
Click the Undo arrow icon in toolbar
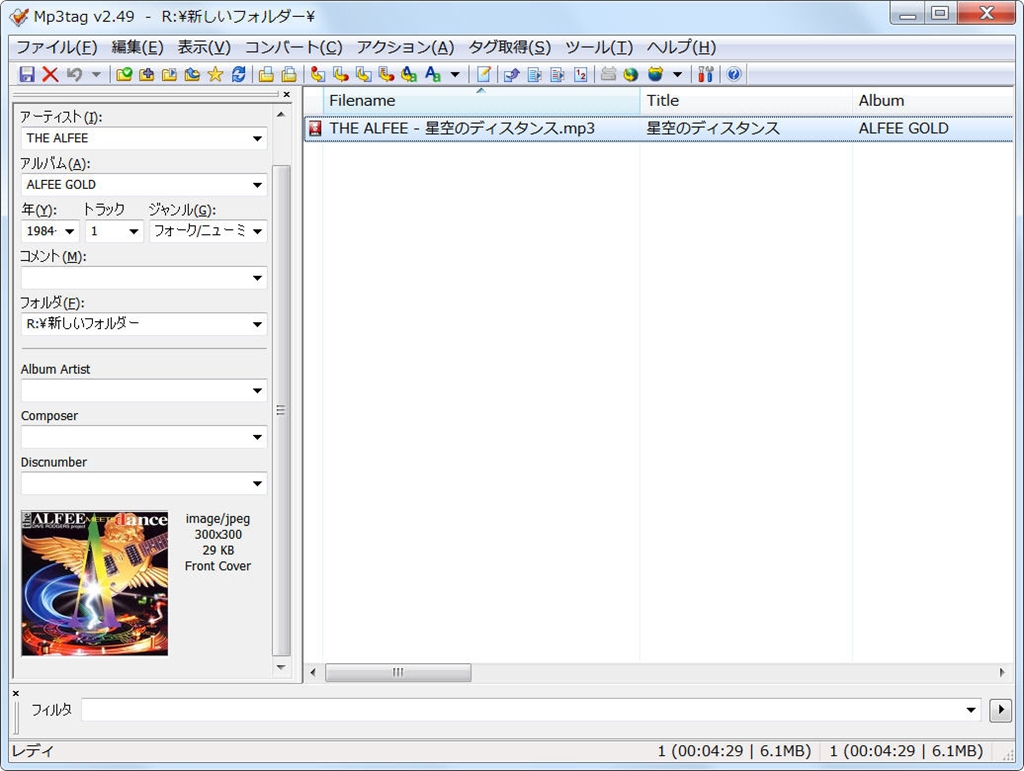coord(74,74)
